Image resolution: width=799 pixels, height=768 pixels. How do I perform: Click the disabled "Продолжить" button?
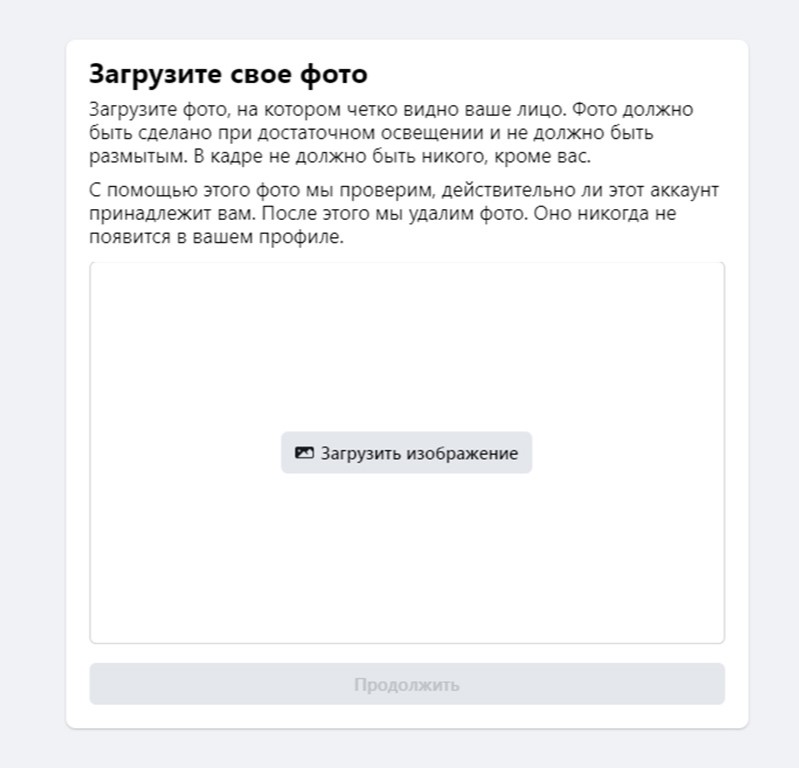(x=407, y=684)
